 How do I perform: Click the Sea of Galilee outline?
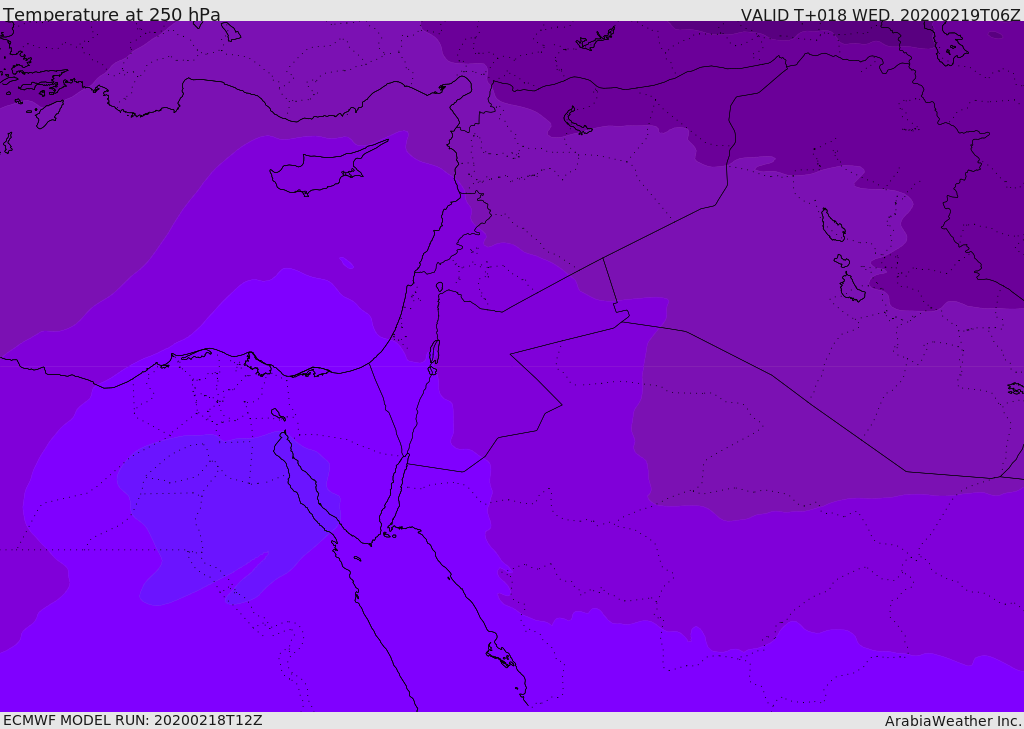pyautogui.click(x=439, y=287)
